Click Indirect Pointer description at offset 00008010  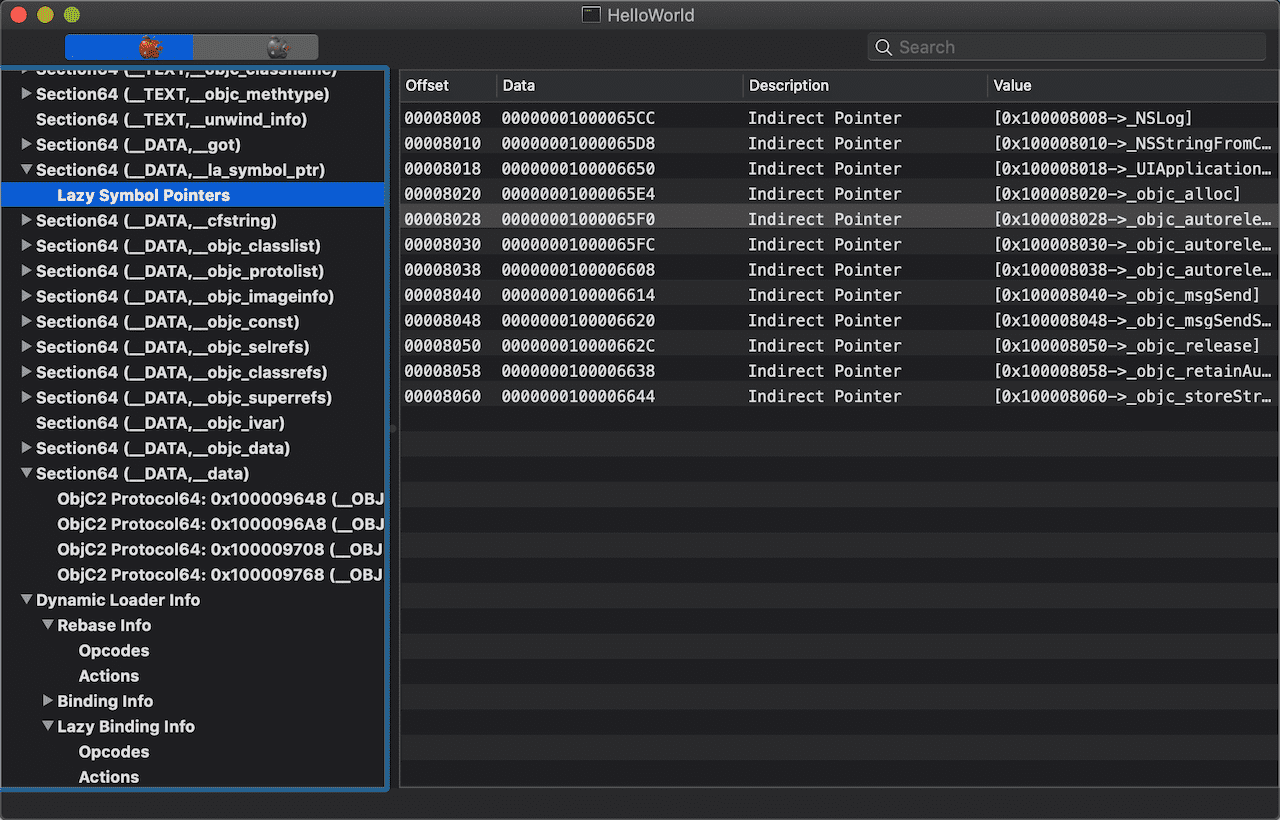(x=825, y=143)
